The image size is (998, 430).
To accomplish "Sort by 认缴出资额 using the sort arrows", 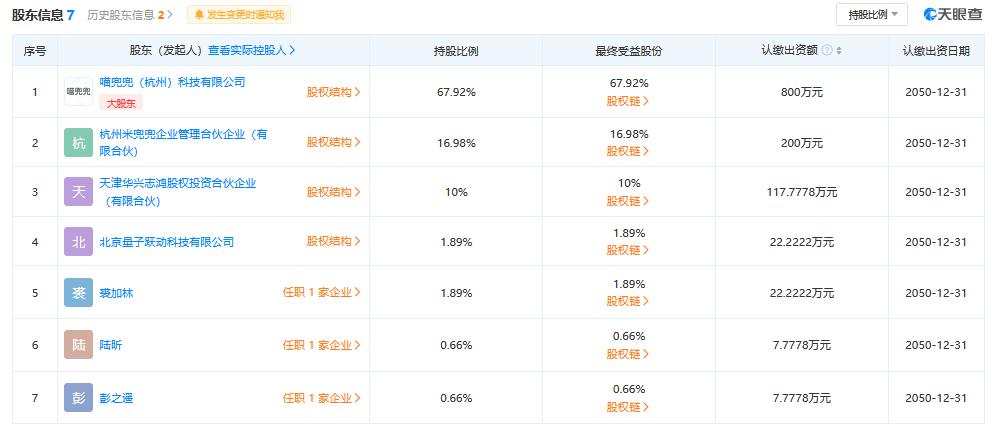I will pyautogui.click(x=839, y=51).
